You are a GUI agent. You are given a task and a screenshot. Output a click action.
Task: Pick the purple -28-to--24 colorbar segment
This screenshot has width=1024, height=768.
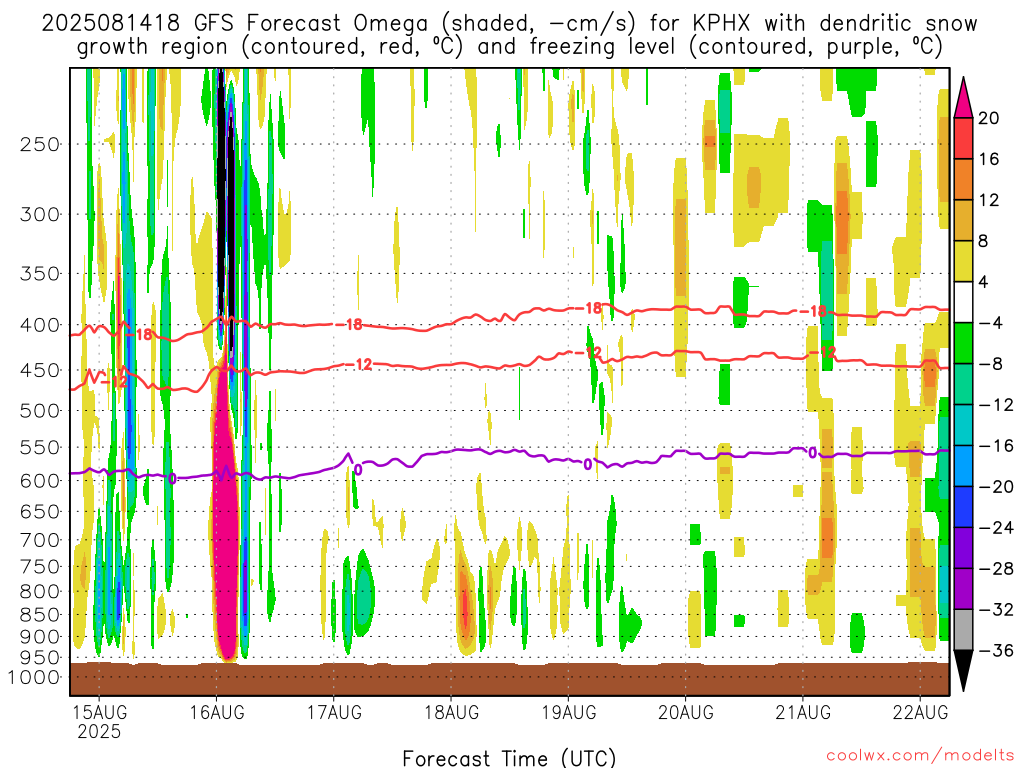[x=963, y=548]
